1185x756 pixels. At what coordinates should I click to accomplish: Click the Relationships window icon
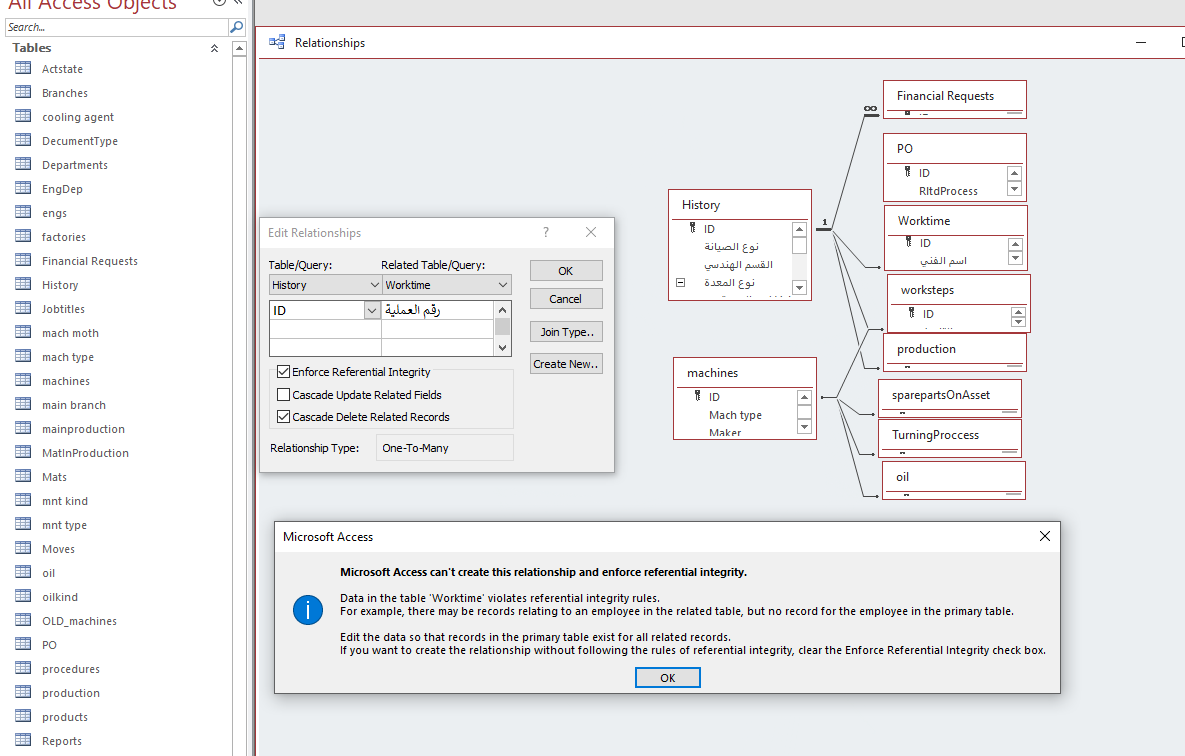point(277,42)
